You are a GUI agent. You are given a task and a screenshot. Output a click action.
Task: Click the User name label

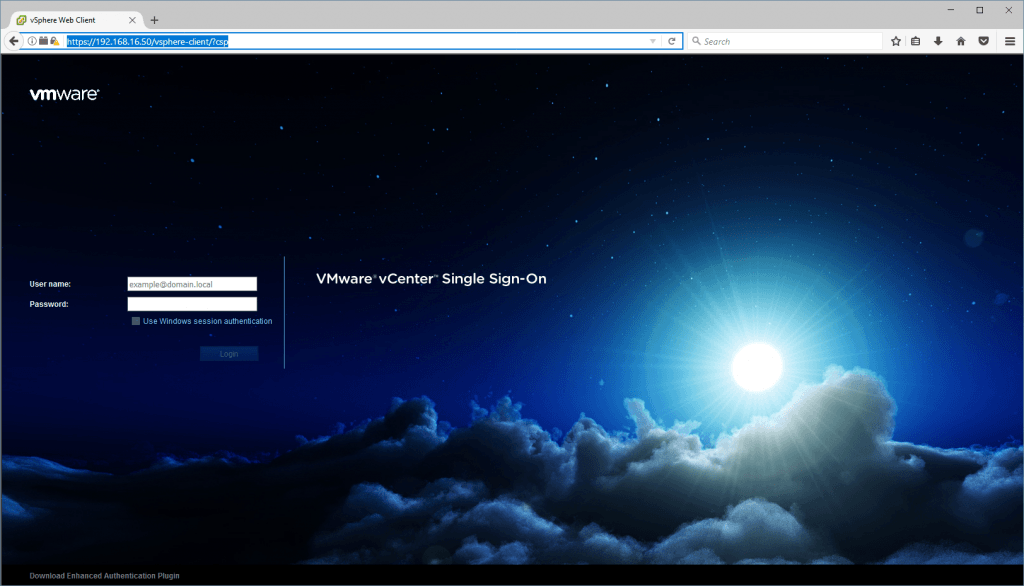(50, 284)
